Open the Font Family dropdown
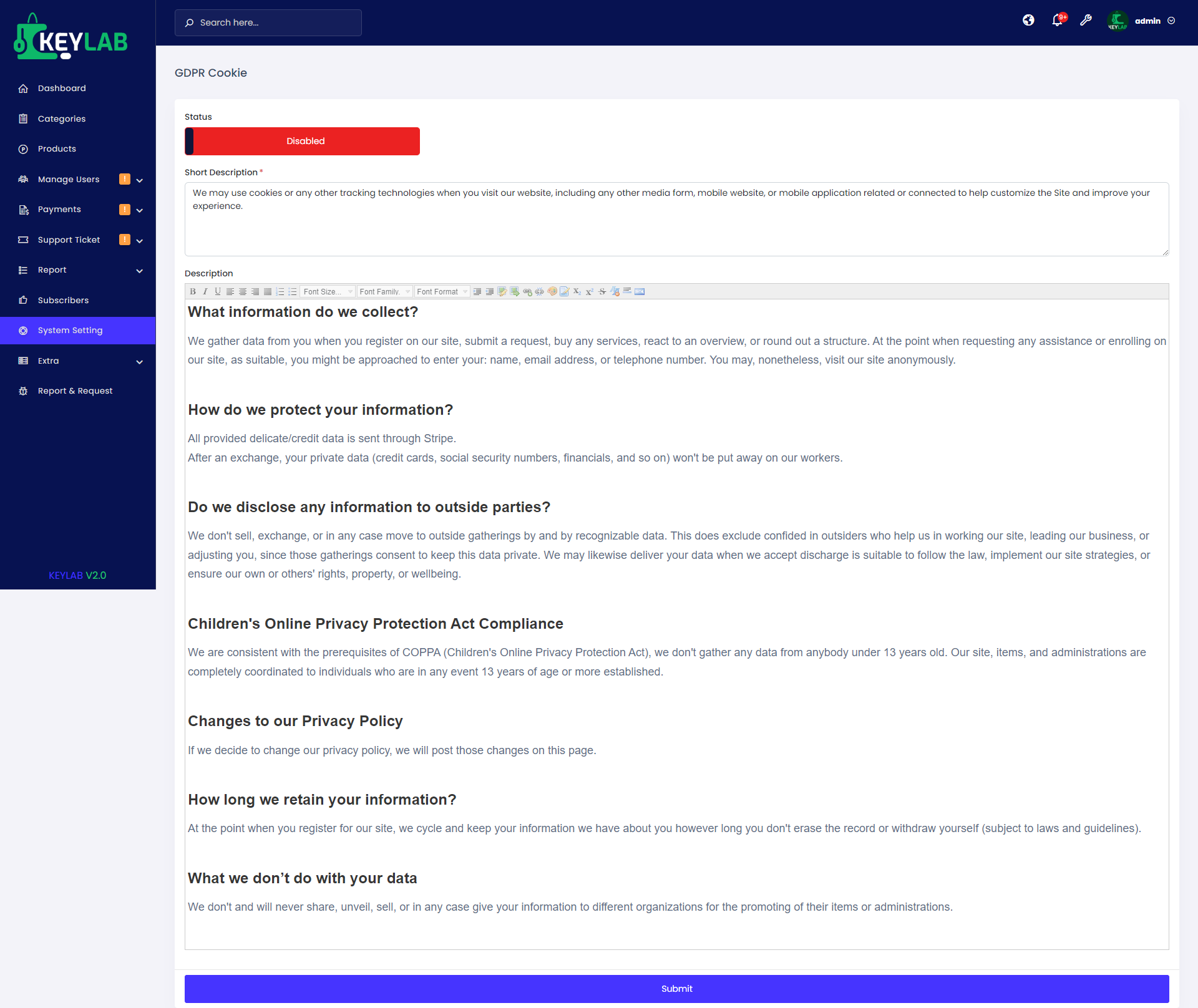 tap(384, 291)
